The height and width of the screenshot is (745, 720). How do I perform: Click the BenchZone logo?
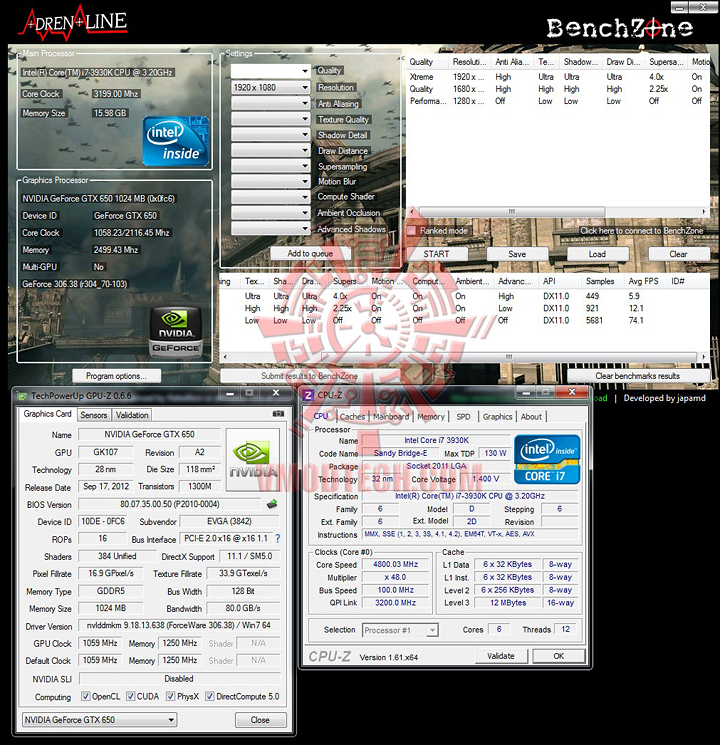(619, 28)
